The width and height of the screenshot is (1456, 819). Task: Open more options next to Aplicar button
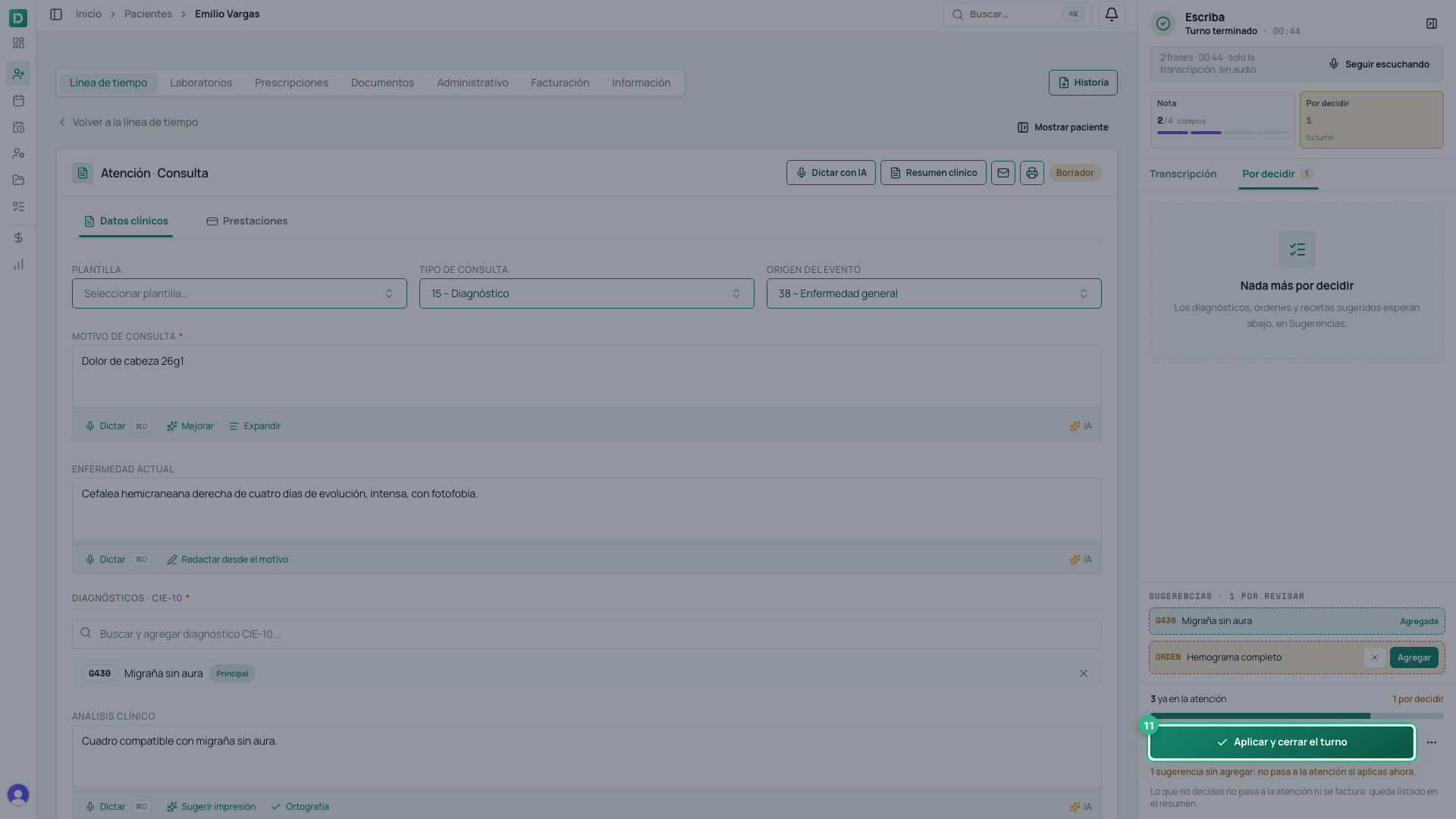1432,742
